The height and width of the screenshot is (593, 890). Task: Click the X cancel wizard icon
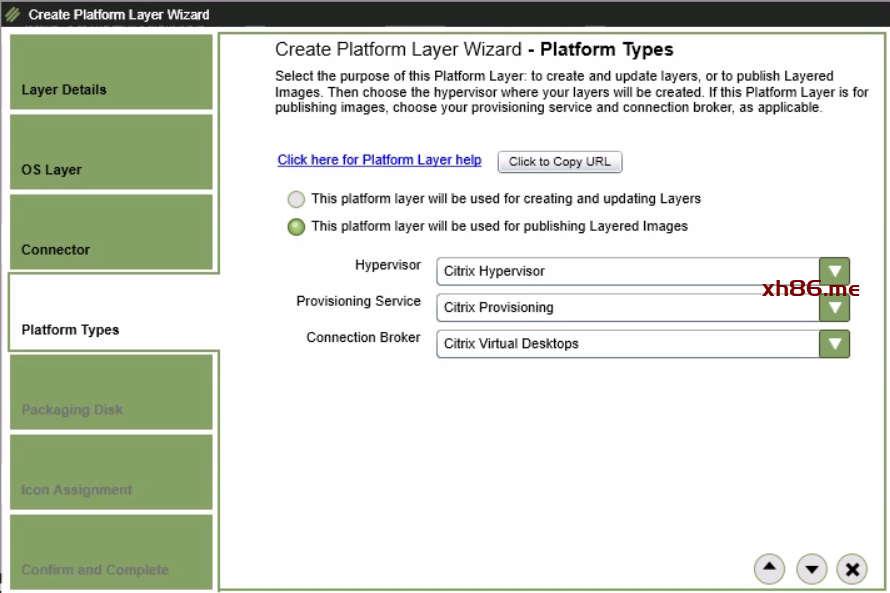(x=852, y=569)
